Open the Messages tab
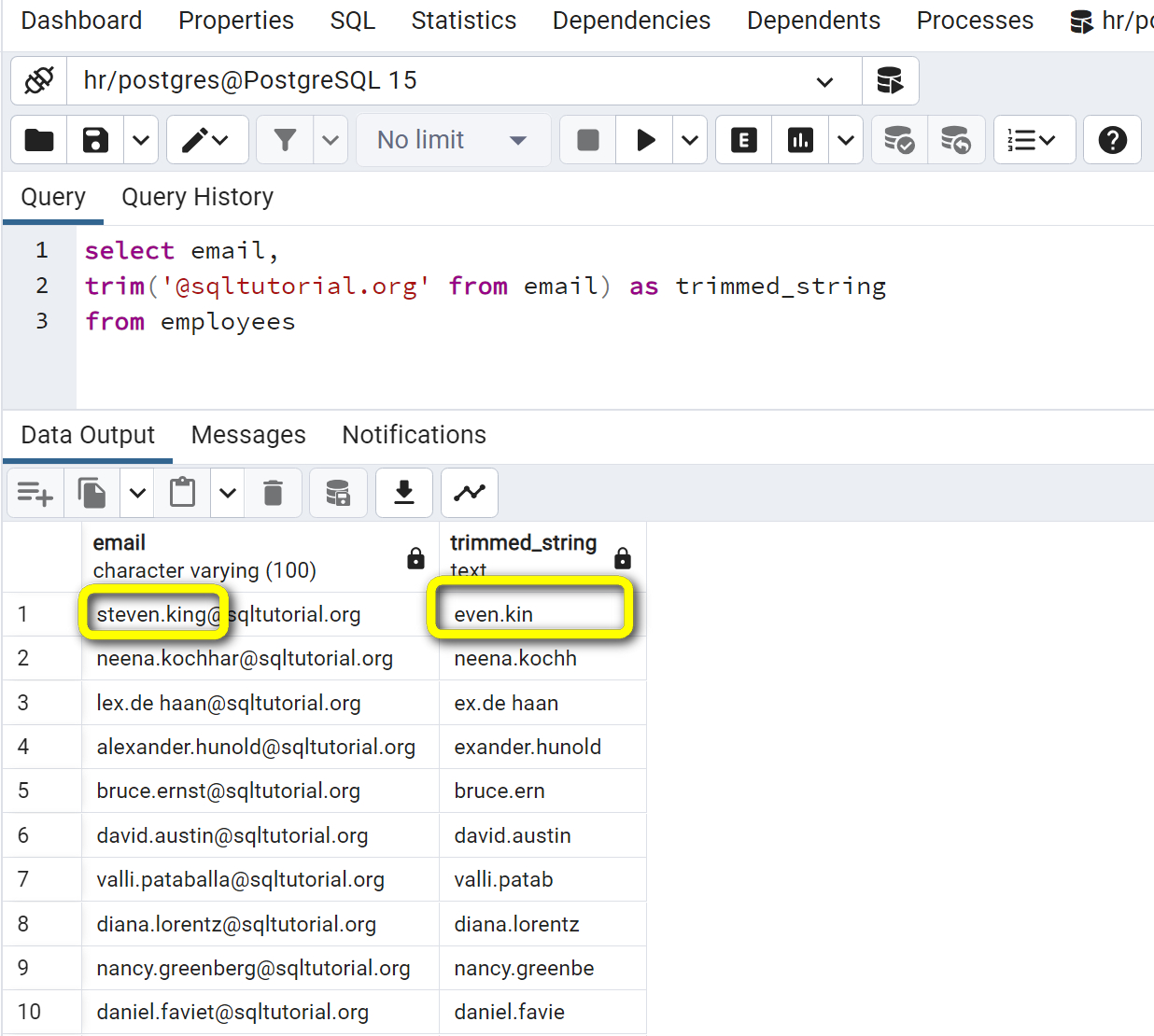Image resolution: width=1154 pixels, height=1036 pixels. [x=247, y=435]
